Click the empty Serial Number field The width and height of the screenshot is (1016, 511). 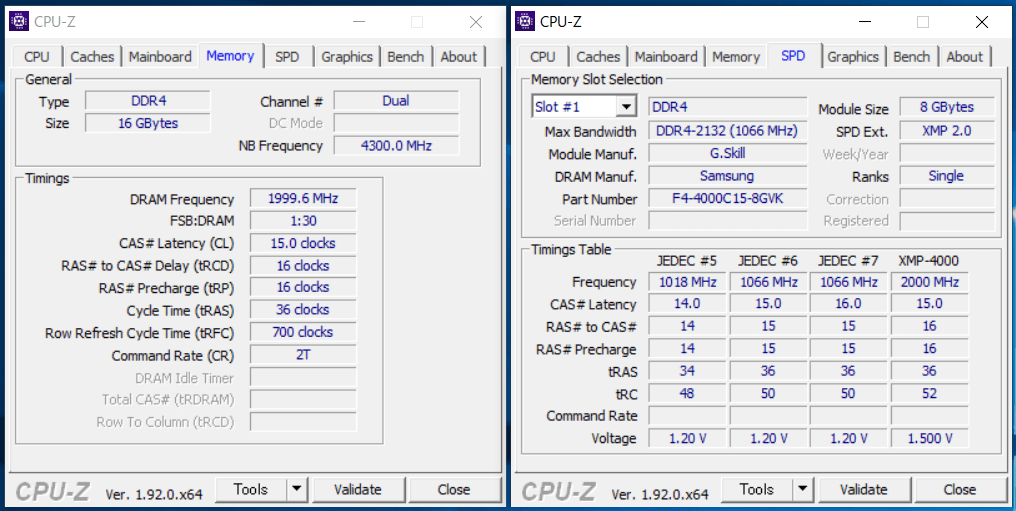pyautogui.click(x=728, y=220)
